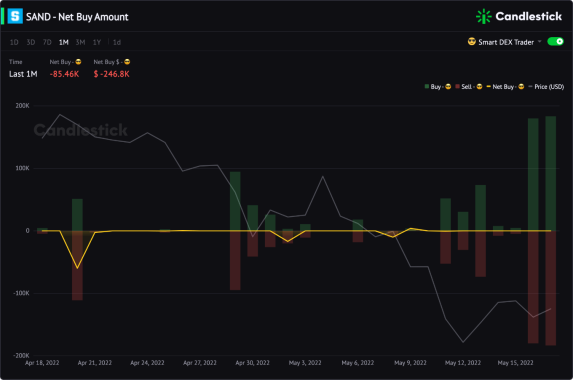Click the sunglasses emoji beside Smart DEX Trader
This screenshot has width=573, height=380.
[x=472, y=42]
